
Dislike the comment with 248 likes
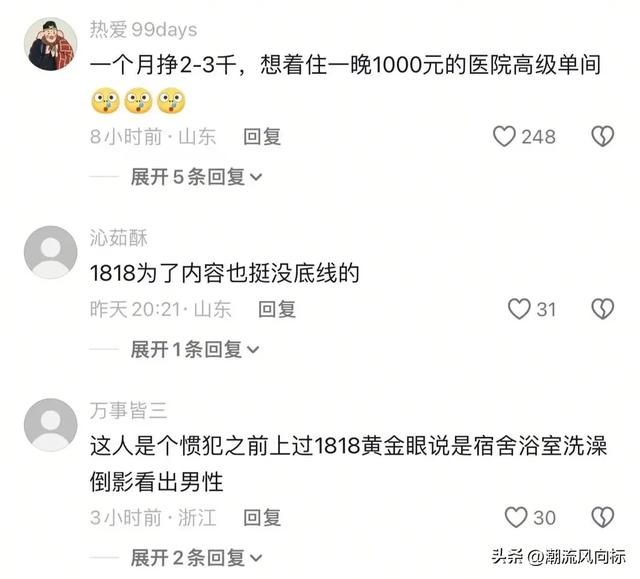click(602, 136)
